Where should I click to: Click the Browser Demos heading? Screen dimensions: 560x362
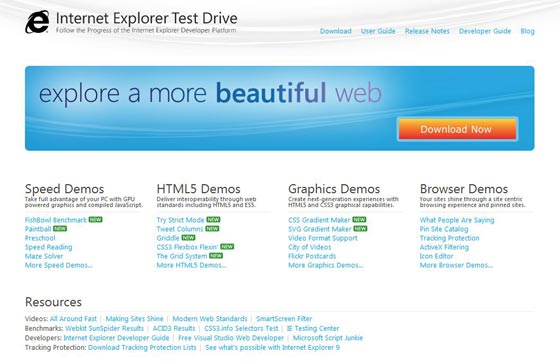(464, 189)
